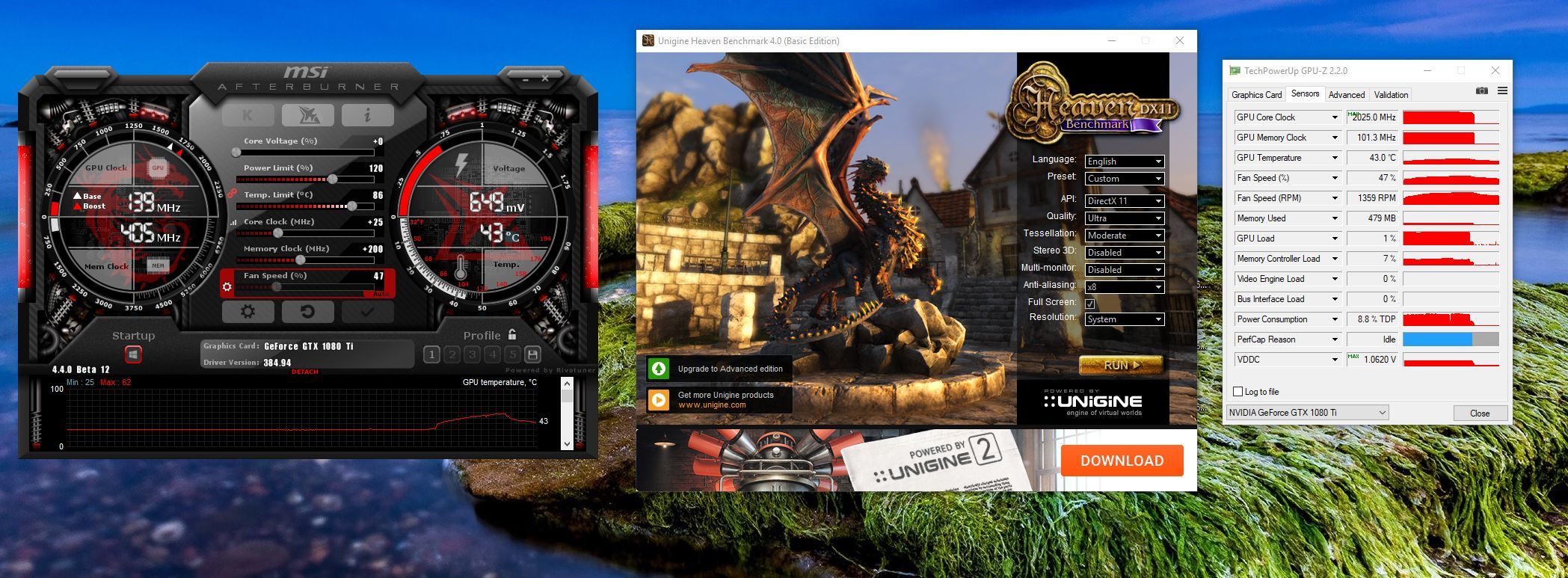Click MEM chip icon in clock gauge
This screenshot has width=1568, height=578.
pos(158,265)
